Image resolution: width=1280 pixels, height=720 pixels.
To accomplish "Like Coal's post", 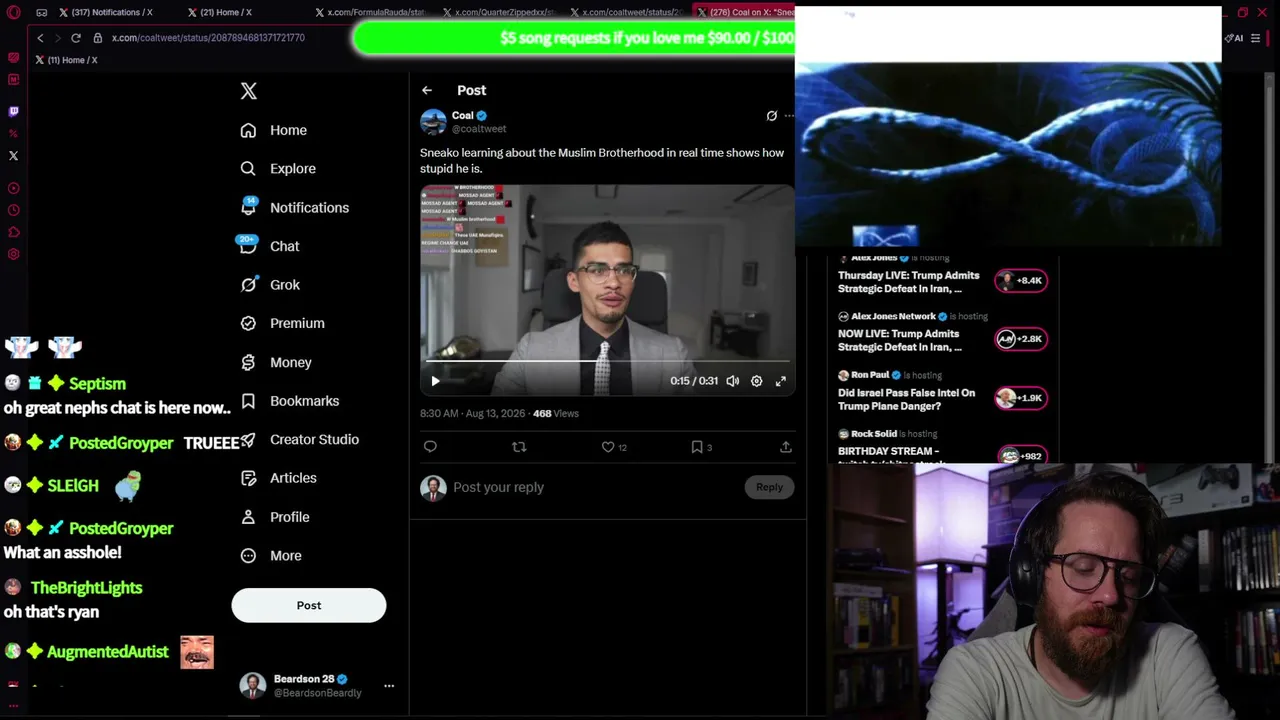I will [608, 447].
